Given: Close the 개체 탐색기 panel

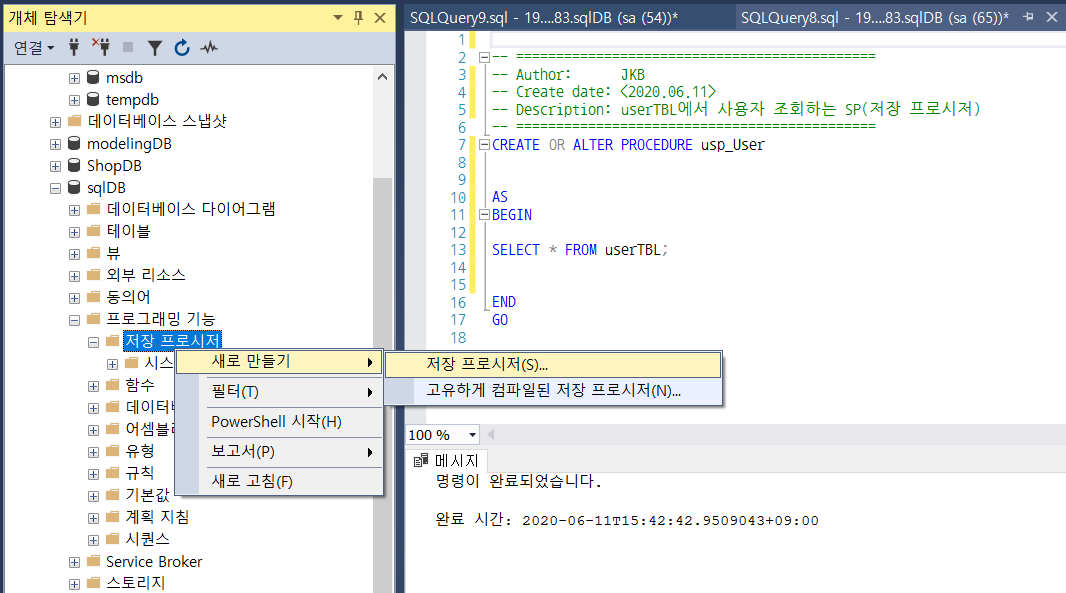Looking at the screenshot, I should (x=380, y=18).
